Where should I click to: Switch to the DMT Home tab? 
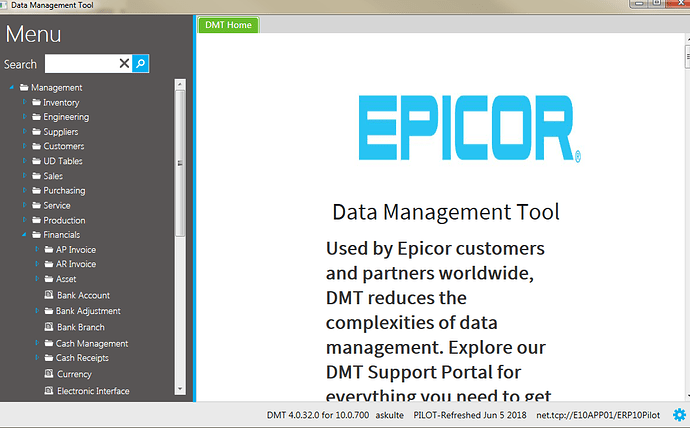(x=228, y=25)
